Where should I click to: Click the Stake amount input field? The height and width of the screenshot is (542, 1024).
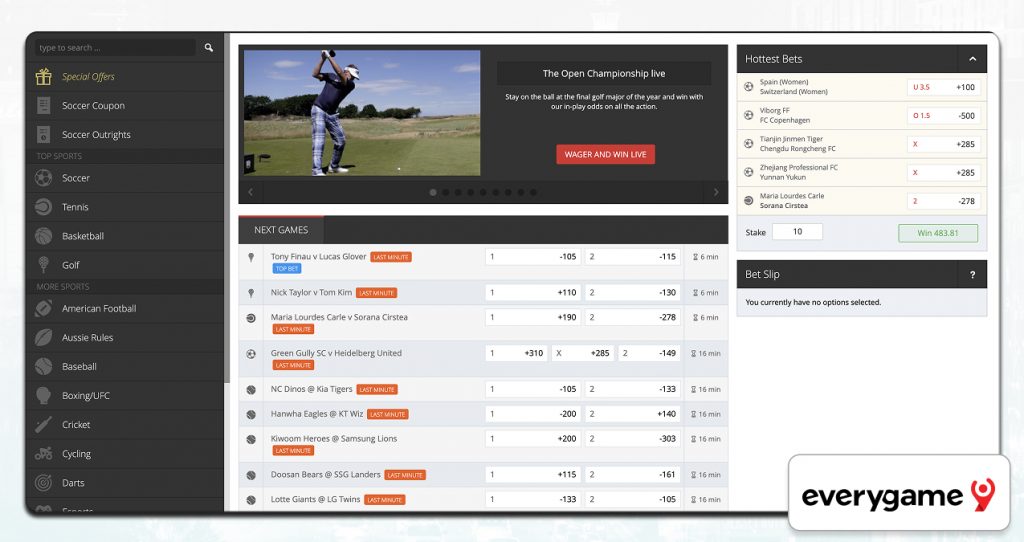pos(797,232)
